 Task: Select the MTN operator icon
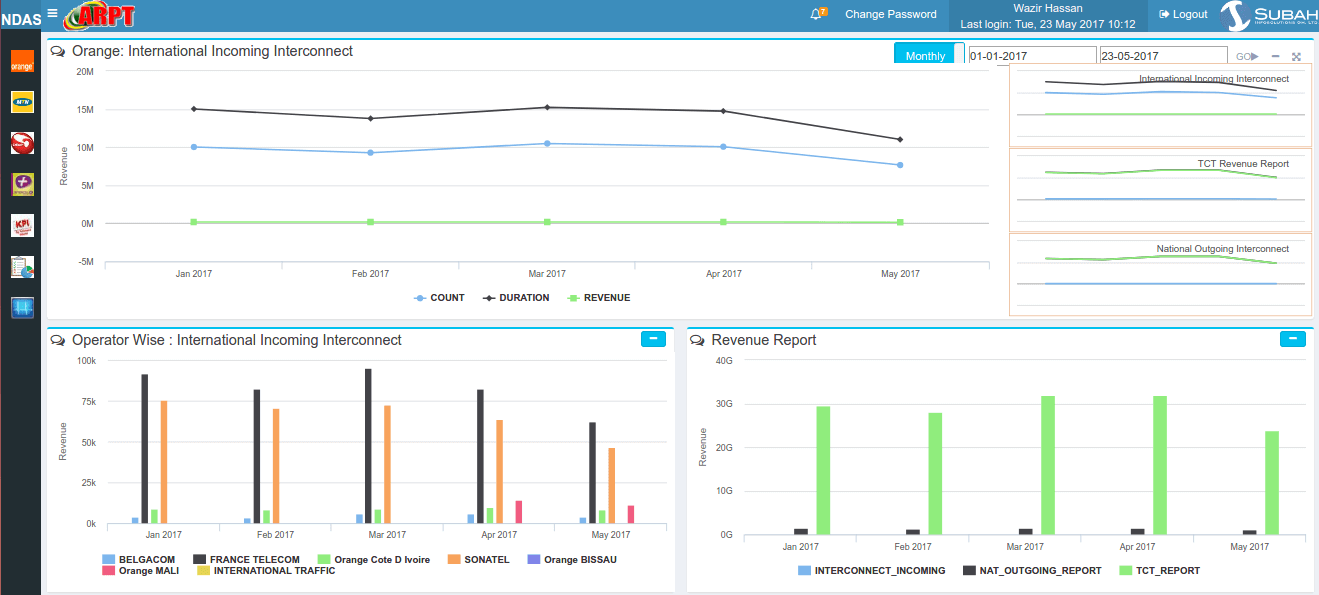click(22, 102)
